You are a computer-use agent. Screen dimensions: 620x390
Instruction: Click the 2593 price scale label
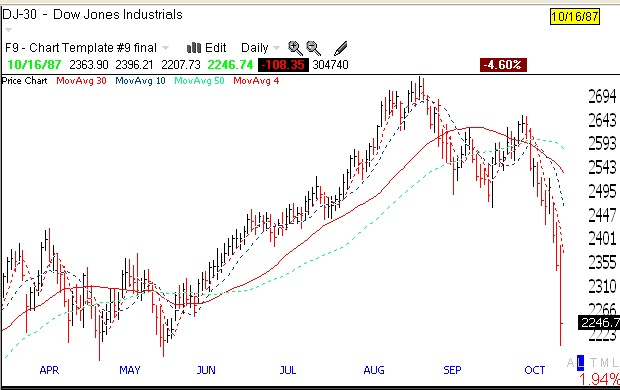[x=602, y=143]
